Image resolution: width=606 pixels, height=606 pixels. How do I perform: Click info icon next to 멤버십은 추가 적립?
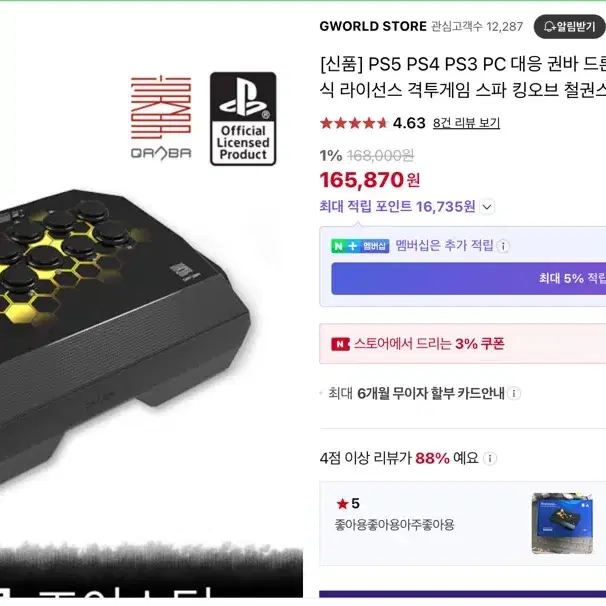pyautogui.click(x=503, y=246)
